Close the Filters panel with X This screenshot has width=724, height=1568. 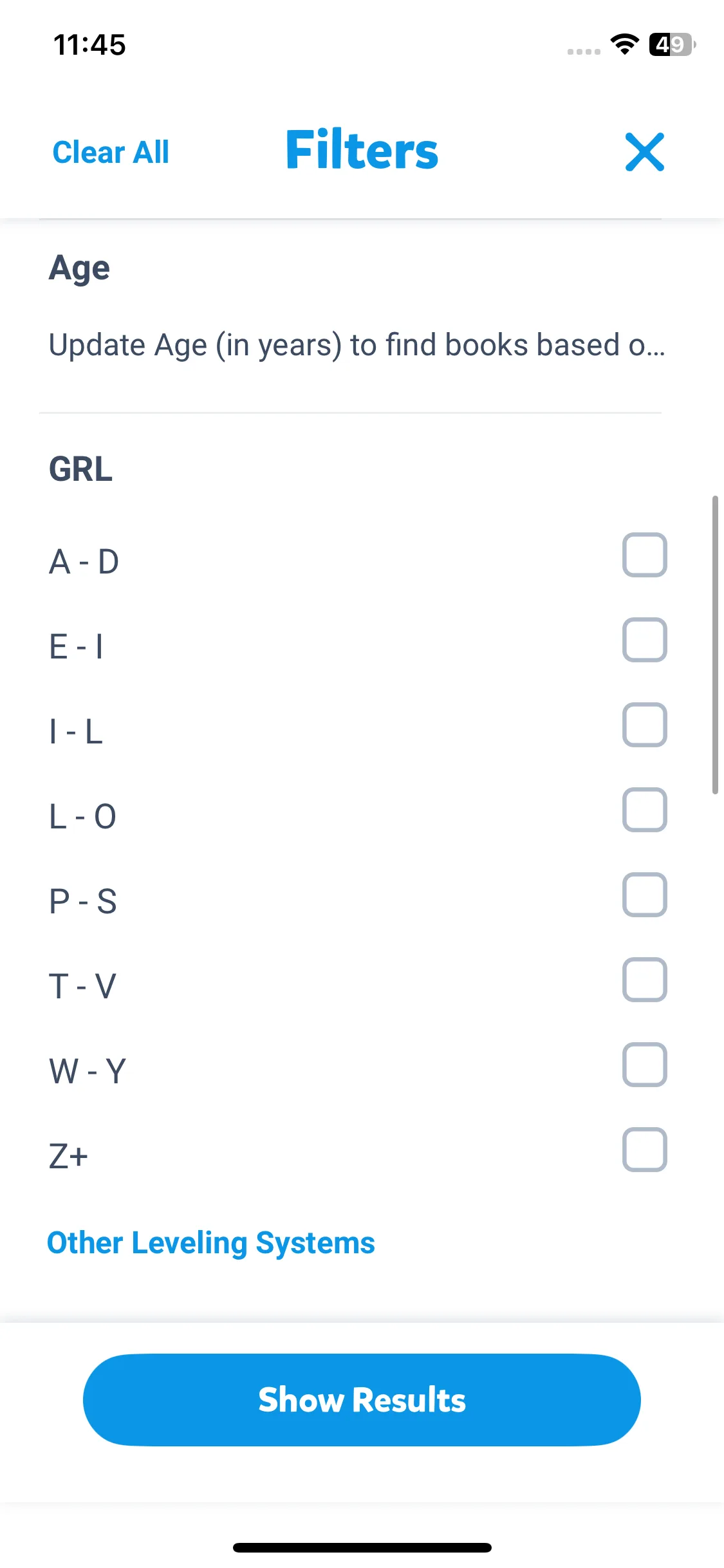coord(644,153)
